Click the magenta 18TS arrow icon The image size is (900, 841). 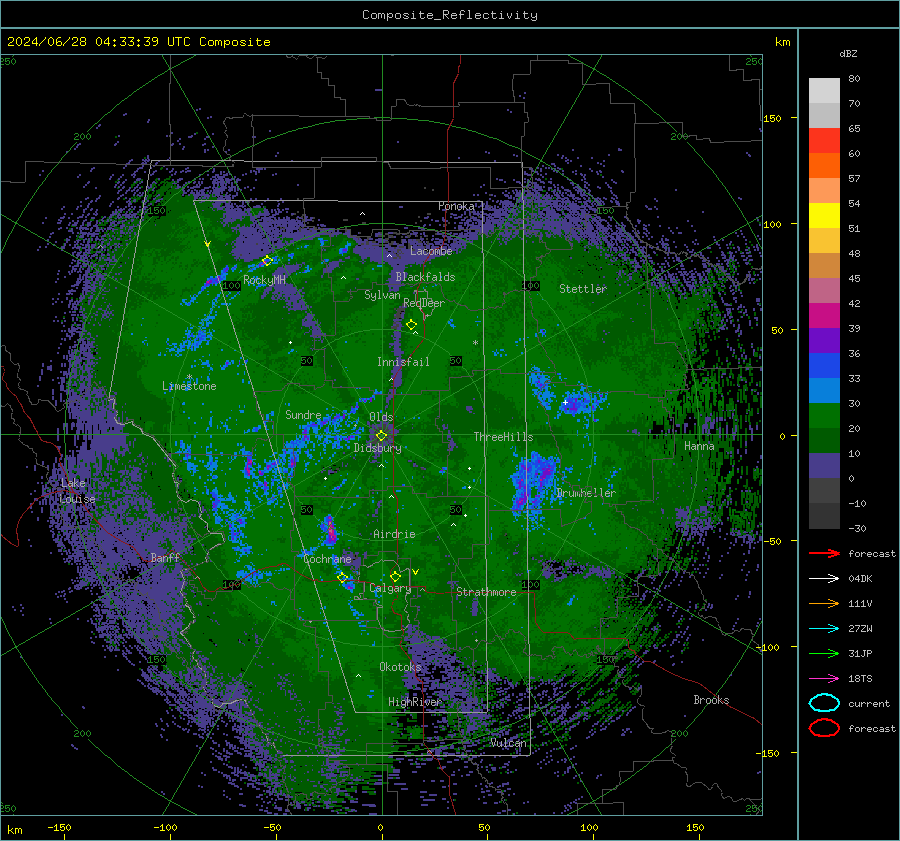coord(824,678)
